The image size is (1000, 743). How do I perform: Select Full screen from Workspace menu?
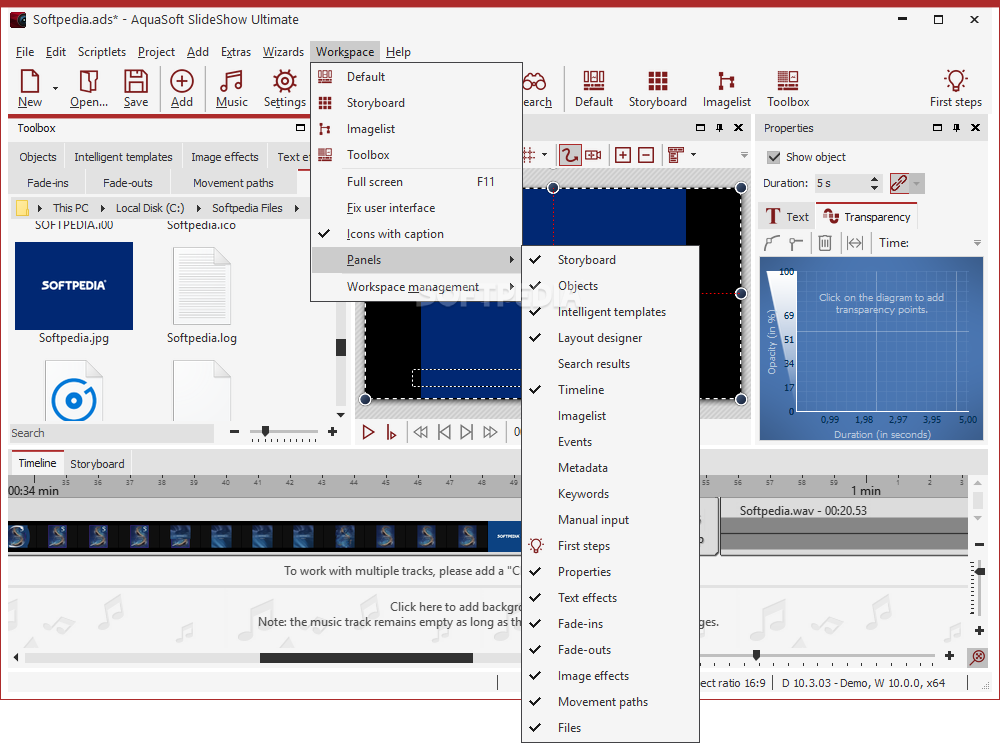tap(416, 182)
